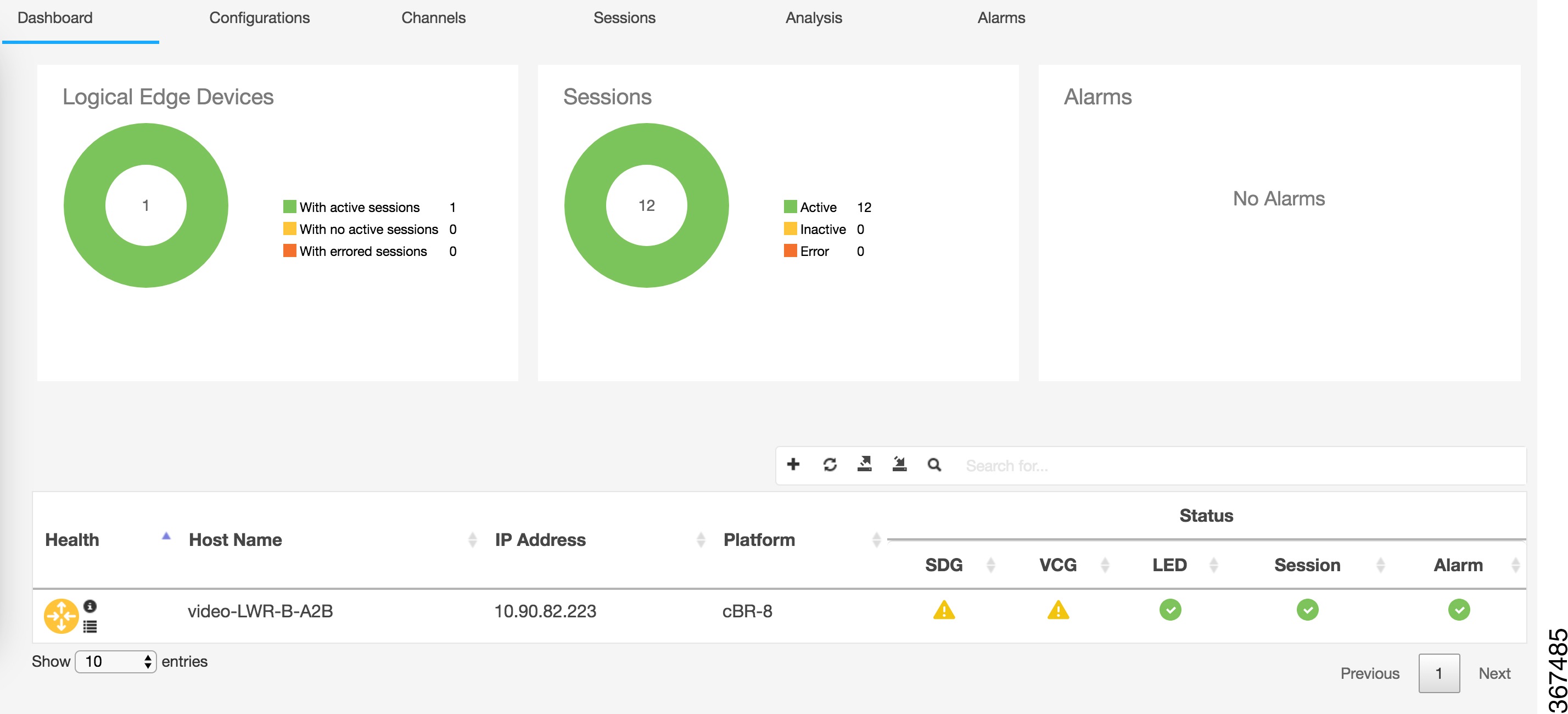Switch to the Channels tab
This screenshot has height=714, width=1568.
(433, 18)
